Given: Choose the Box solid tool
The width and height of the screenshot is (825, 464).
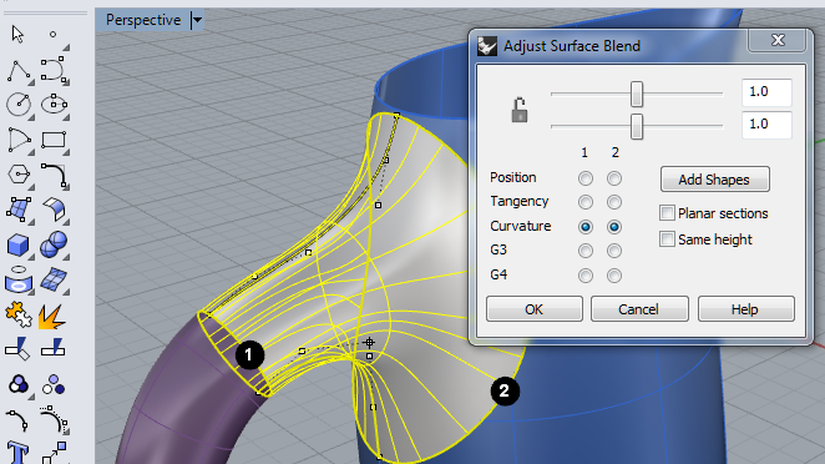Looking at the screenshot, I should (18, 246).
